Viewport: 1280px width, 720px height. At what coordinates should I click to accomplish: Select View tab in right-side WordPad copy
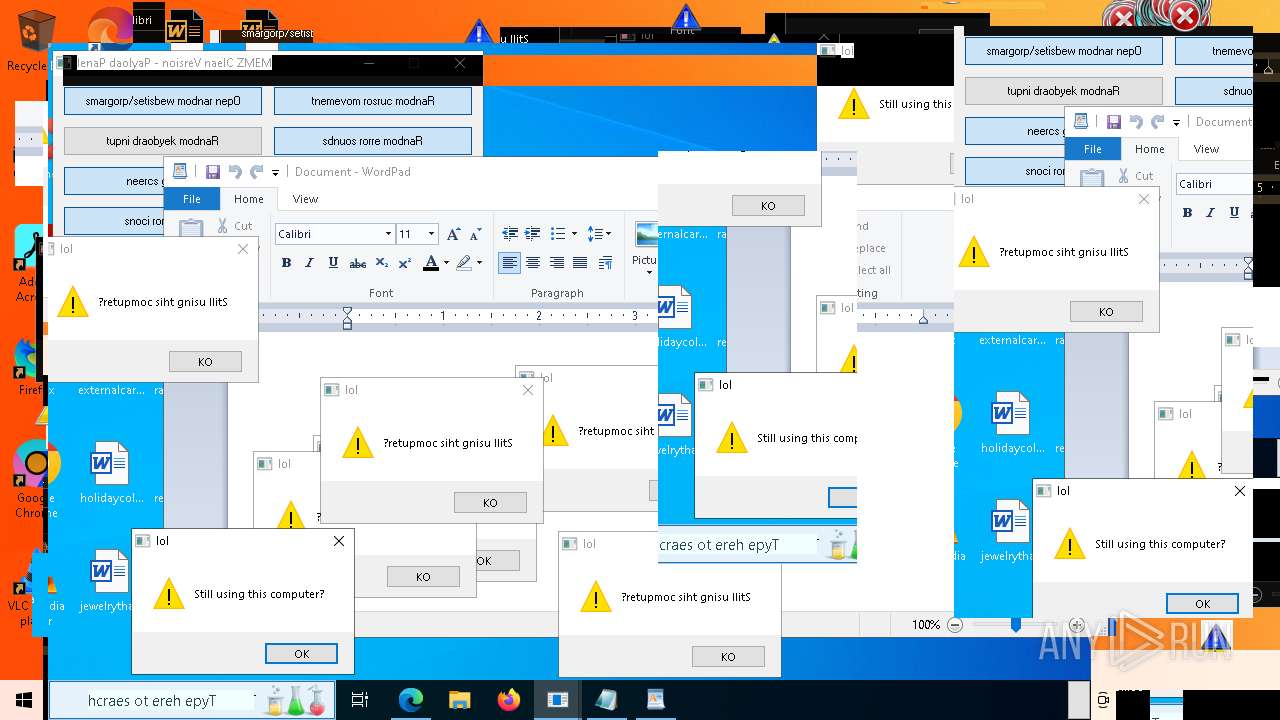1207,149
